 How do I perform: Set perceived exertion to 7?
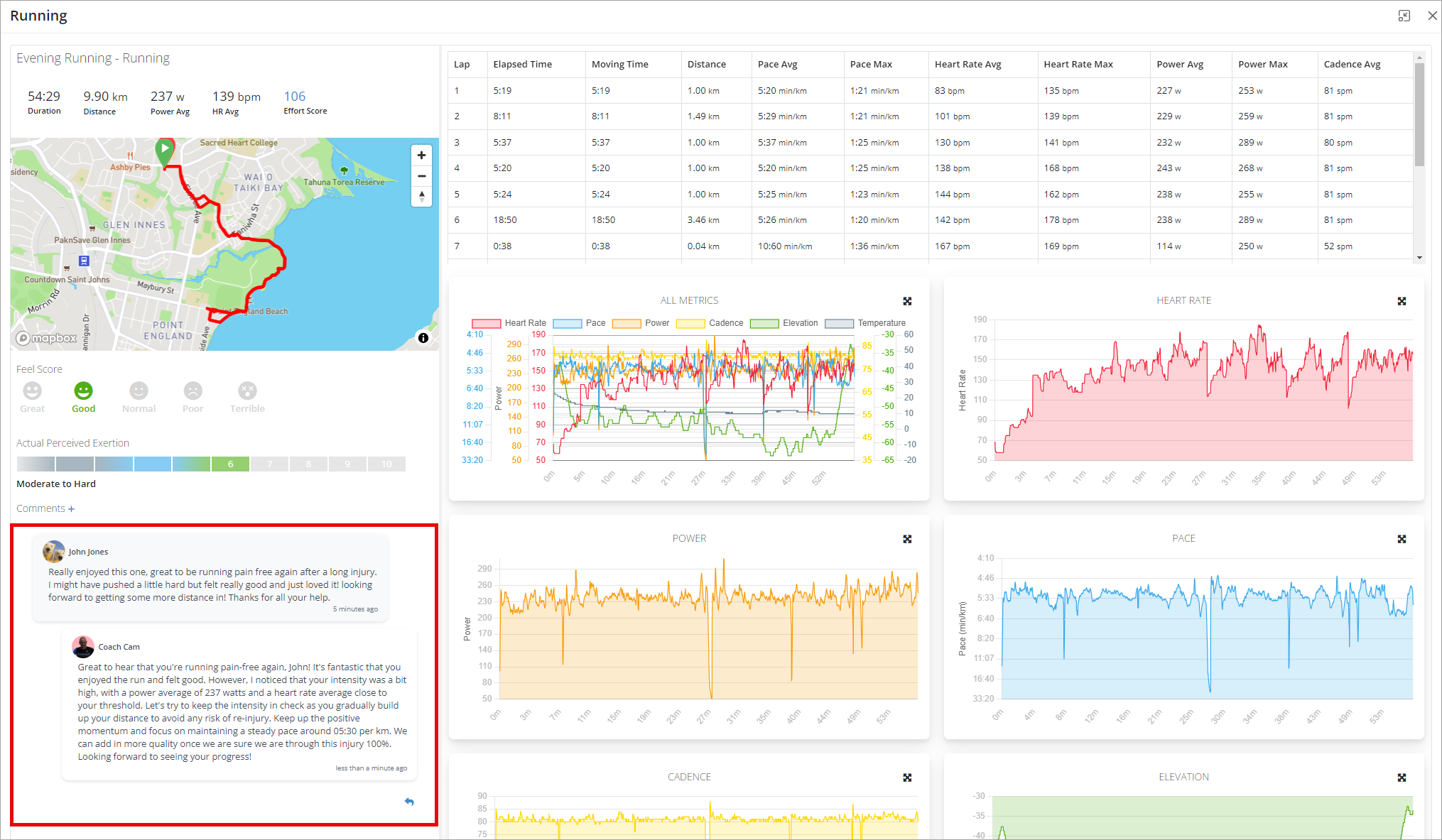[269, 464]
